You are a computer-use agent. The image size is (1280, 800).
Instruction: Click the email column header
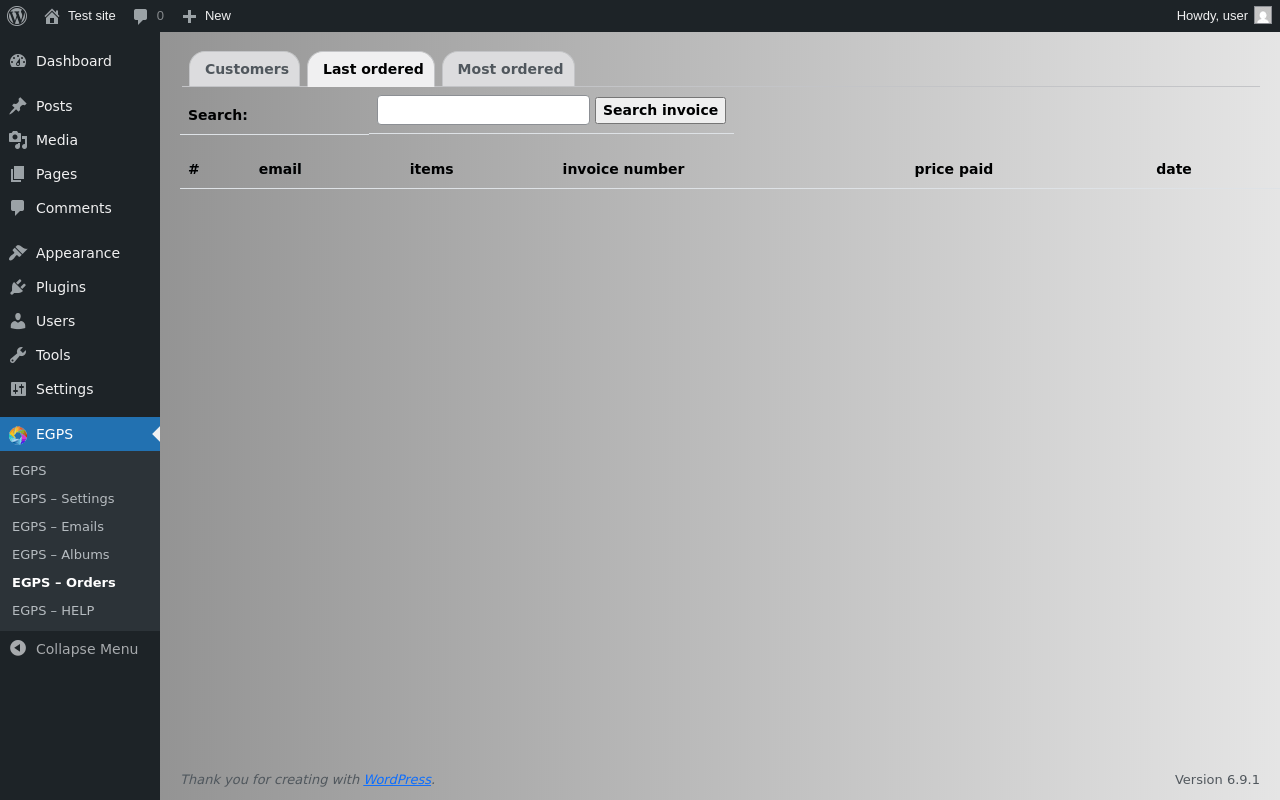(x=280, y=169)
